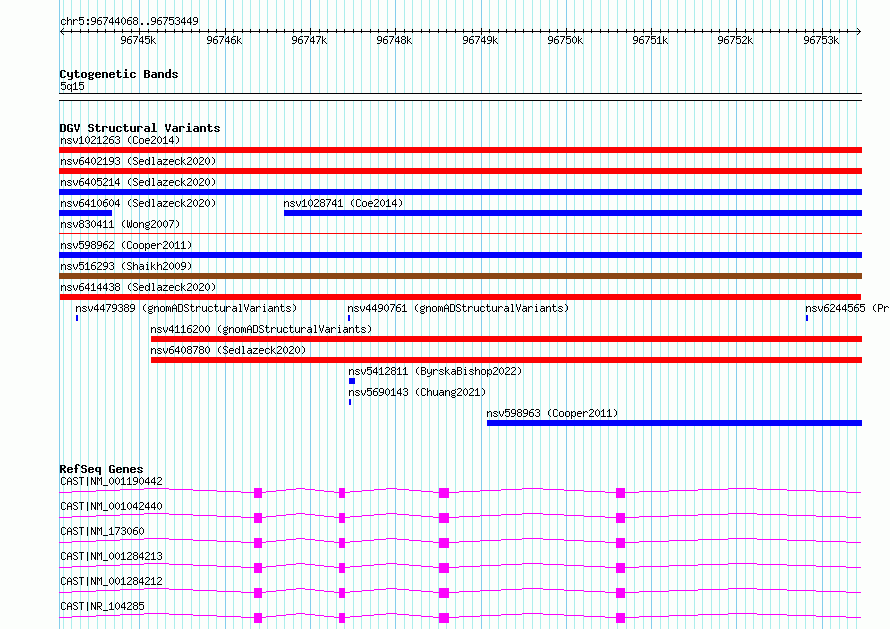Click the nsv4479389 gnomAD variant label

186,308
